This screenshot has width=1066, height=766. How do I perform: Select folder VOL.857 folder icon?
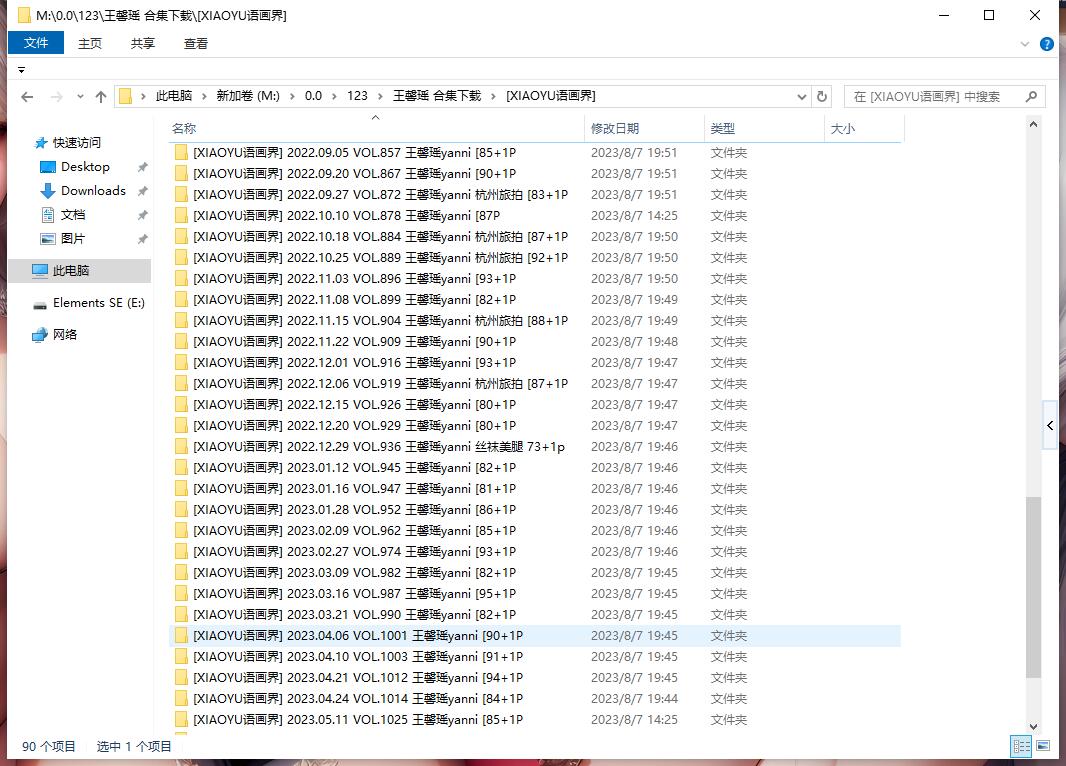coord(181,152)
